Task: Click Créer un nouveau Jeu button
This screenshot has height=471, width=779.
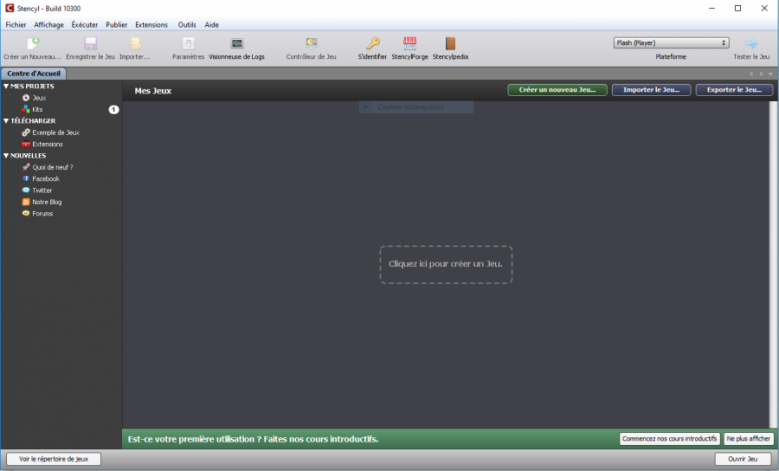Action: [557, 90]
